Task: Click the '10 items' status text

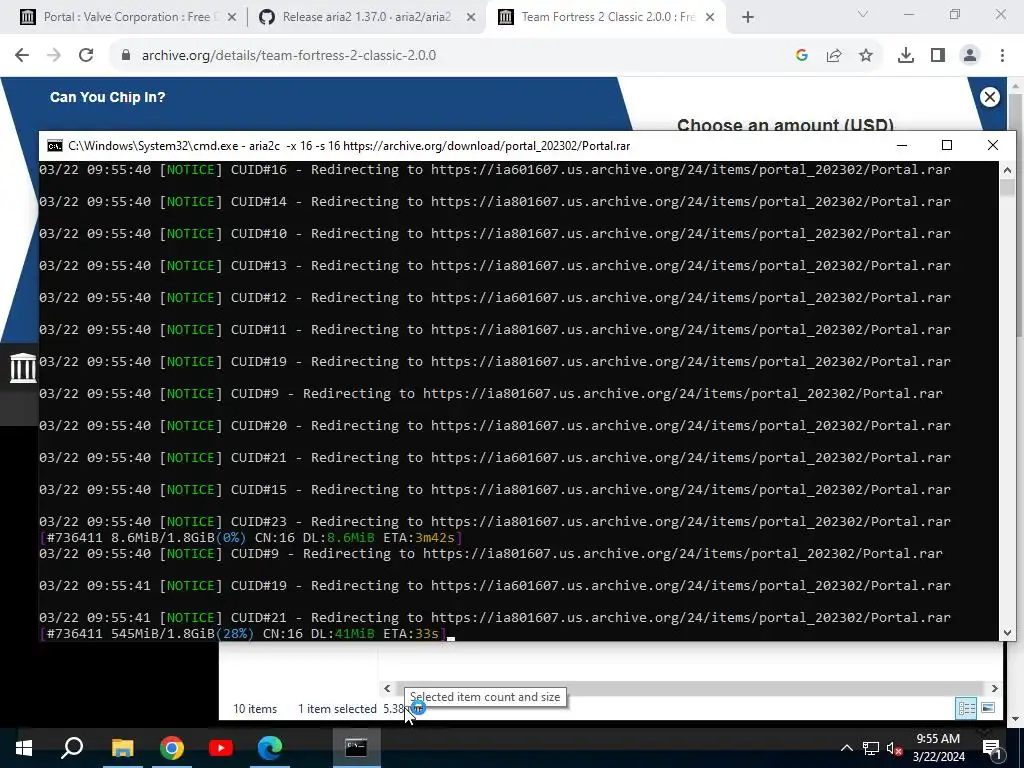Action: pyautogui.click(x=255, y=709)
